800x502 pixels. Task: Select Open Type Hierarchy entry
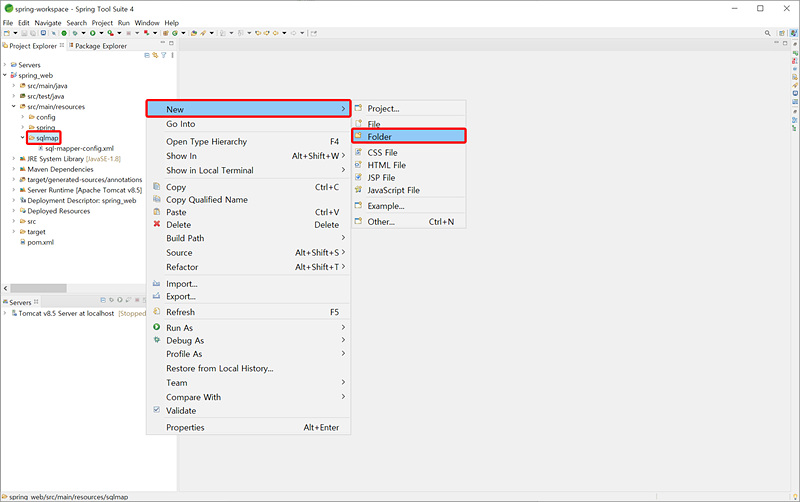tap(248, 141)
